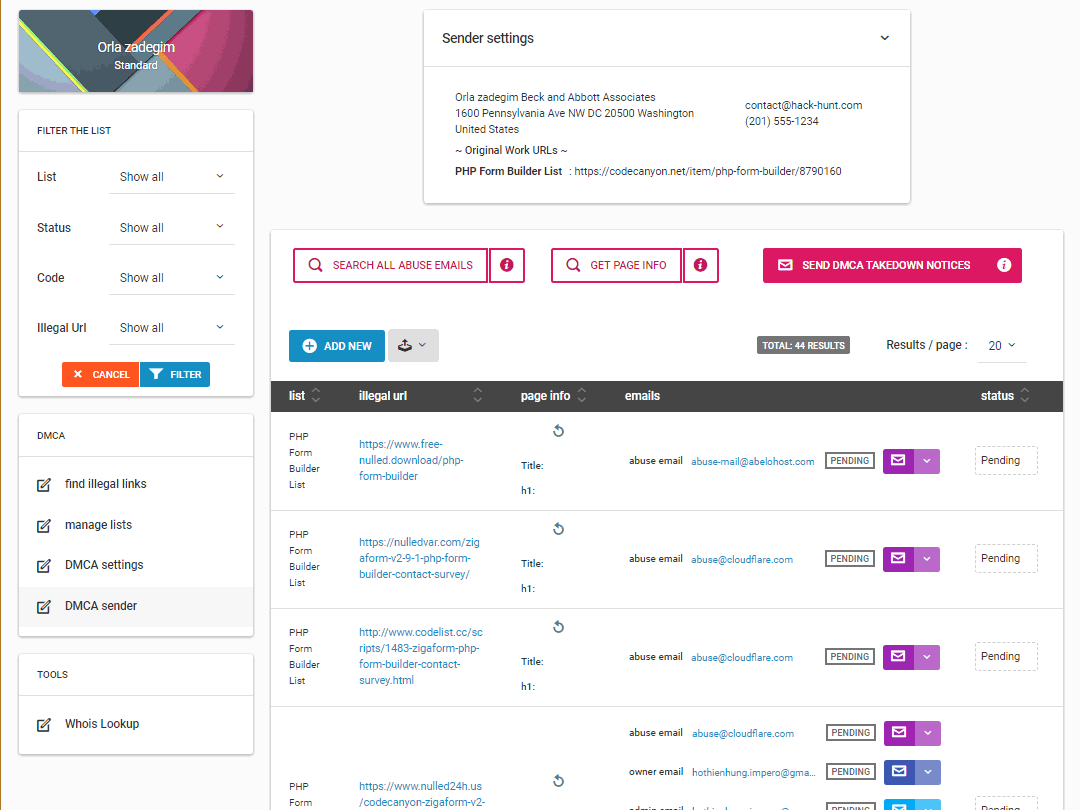Click PENDING badge beside abuse-mail@abelohost.com

(849, 461)
